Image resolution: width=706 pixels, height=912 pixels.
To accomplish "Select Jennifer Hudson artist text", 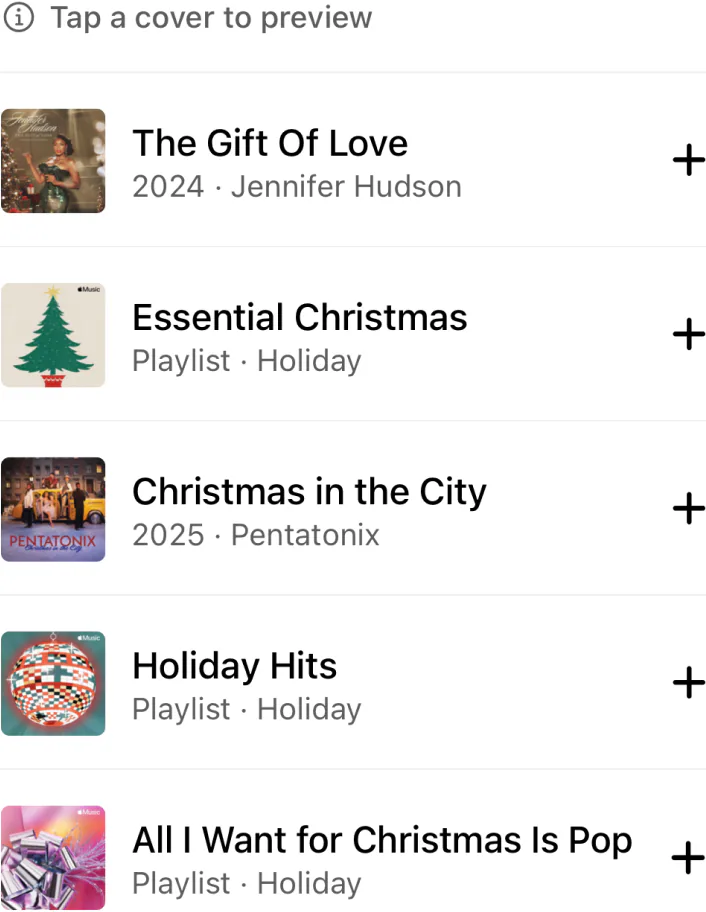I will (346, 186).
